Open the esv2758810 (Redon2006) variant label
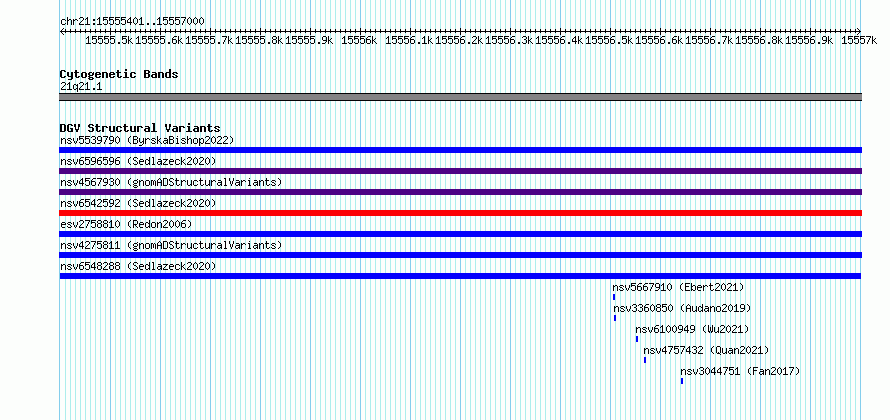Image resolution: width=890 pixels, height=420 pixels. pos(126,224)
